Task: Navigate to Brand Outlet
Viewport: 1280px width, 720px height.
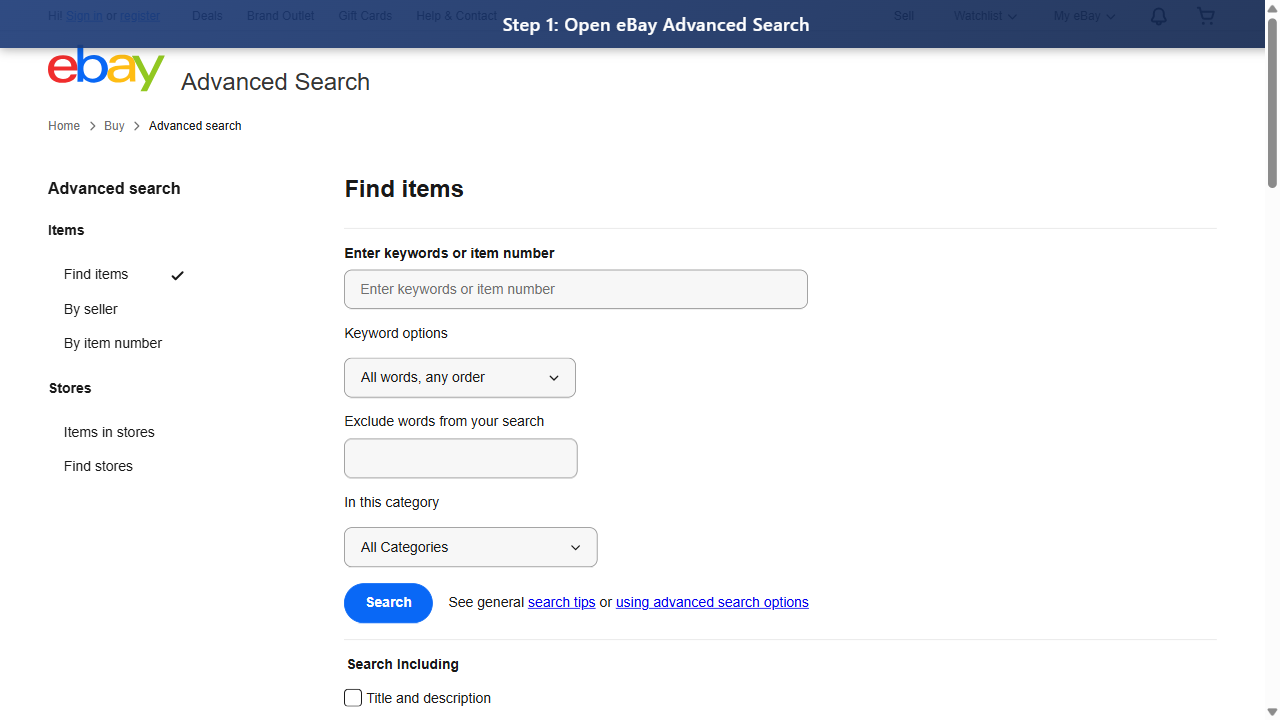Action: pyautogui.click(x=280, y=16)
